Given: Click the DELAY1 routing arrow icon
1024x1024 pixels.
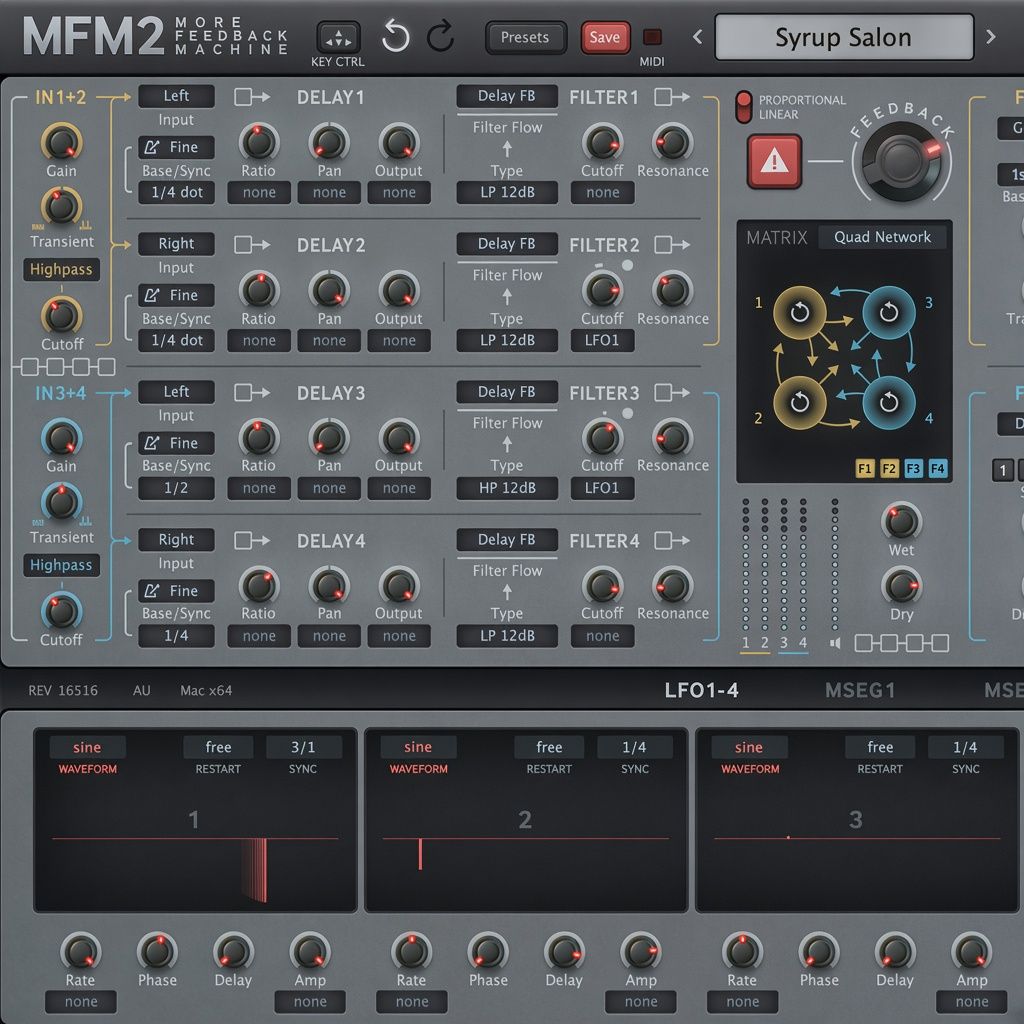Looking at the screenshot, I should 252,97.
